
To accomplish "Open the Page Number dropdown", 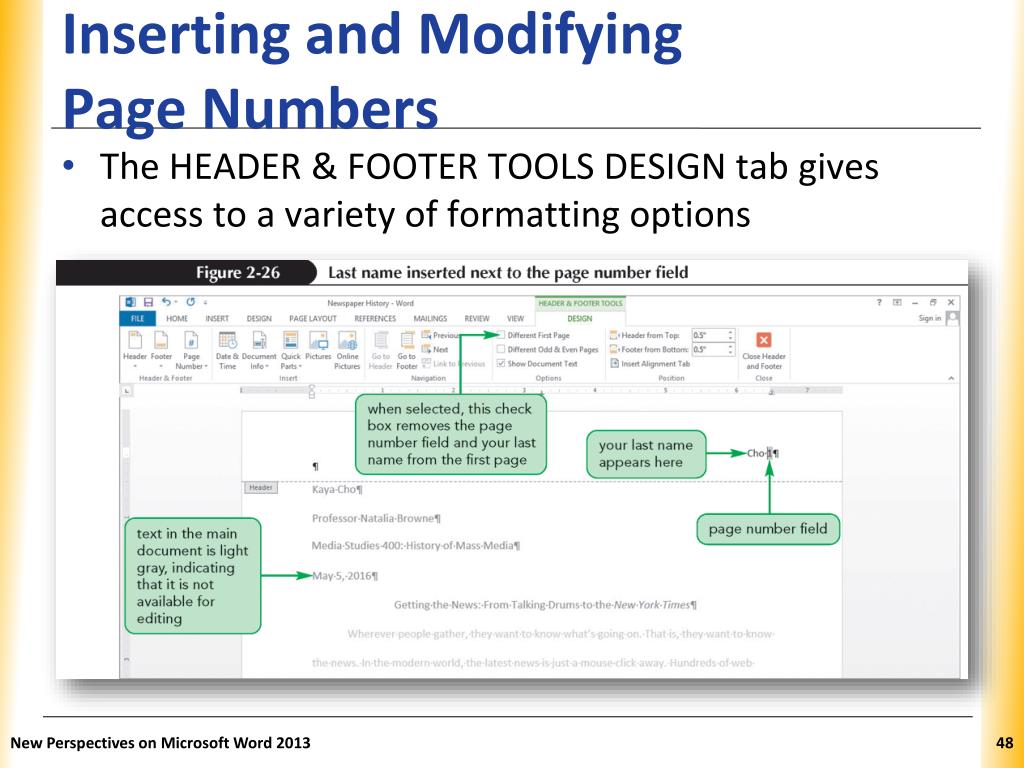I will [x=191, y=351].
